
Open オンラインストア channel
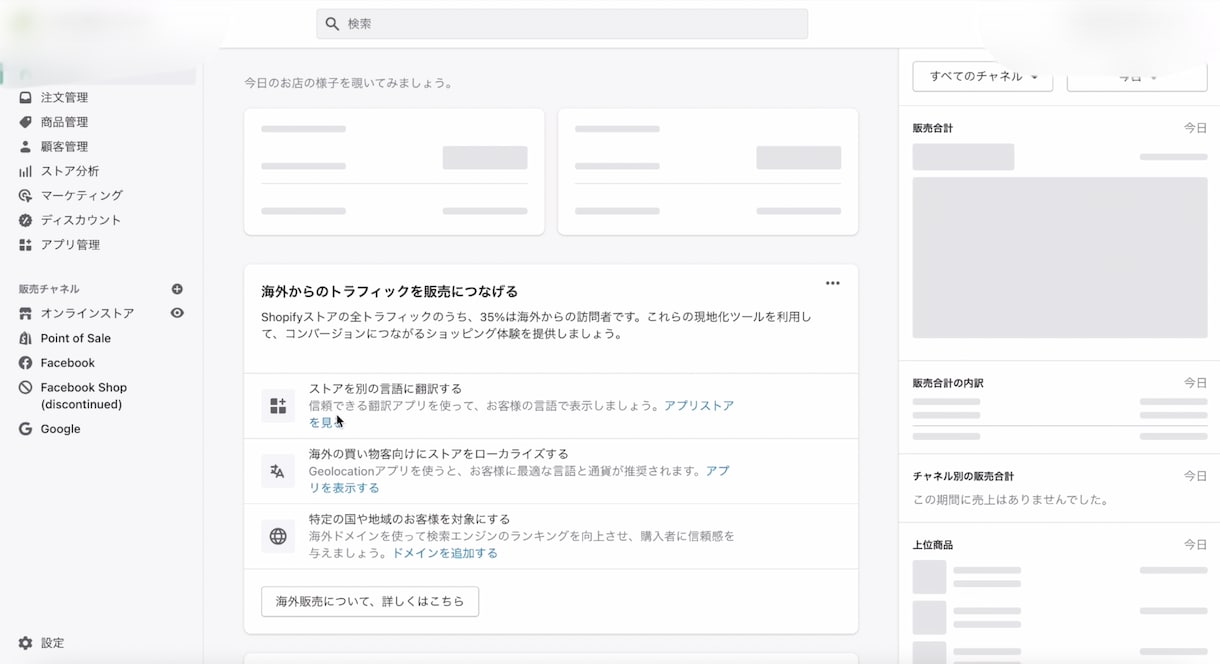87,313
